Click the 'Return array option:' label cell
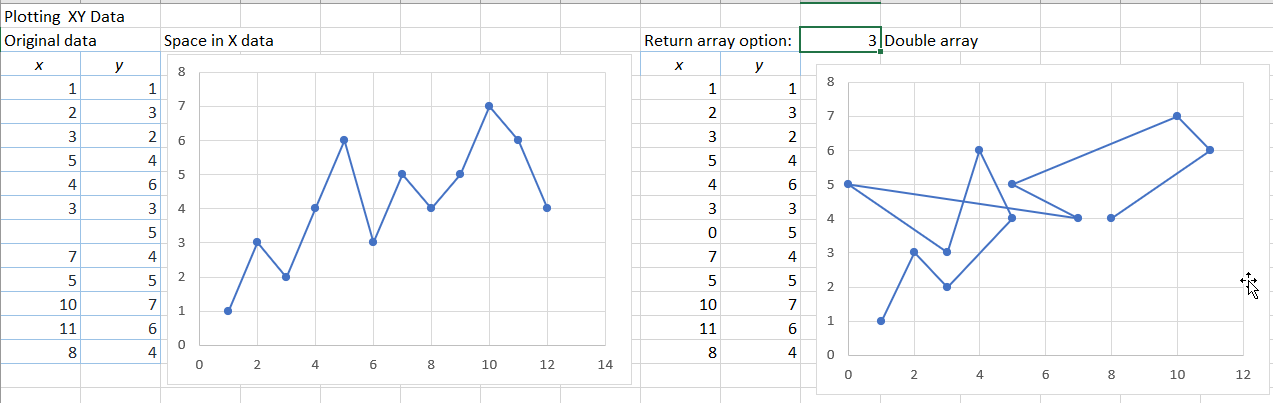Viewport: 1273px width, 403px height. click(718, 41)
